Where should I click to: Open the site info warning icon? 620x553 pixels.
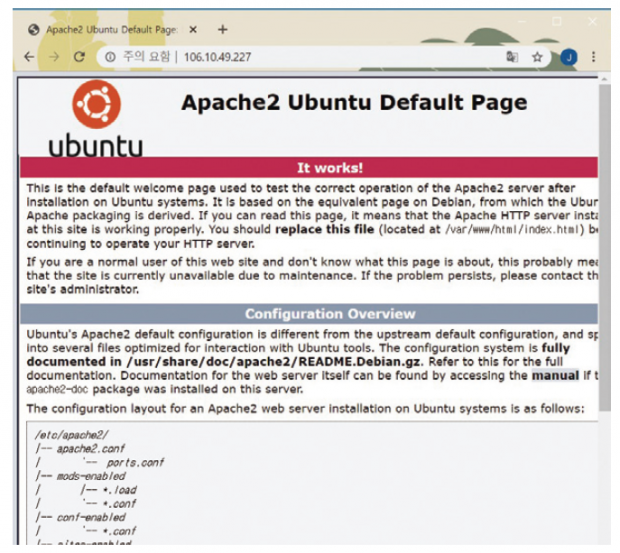point(110,57)
